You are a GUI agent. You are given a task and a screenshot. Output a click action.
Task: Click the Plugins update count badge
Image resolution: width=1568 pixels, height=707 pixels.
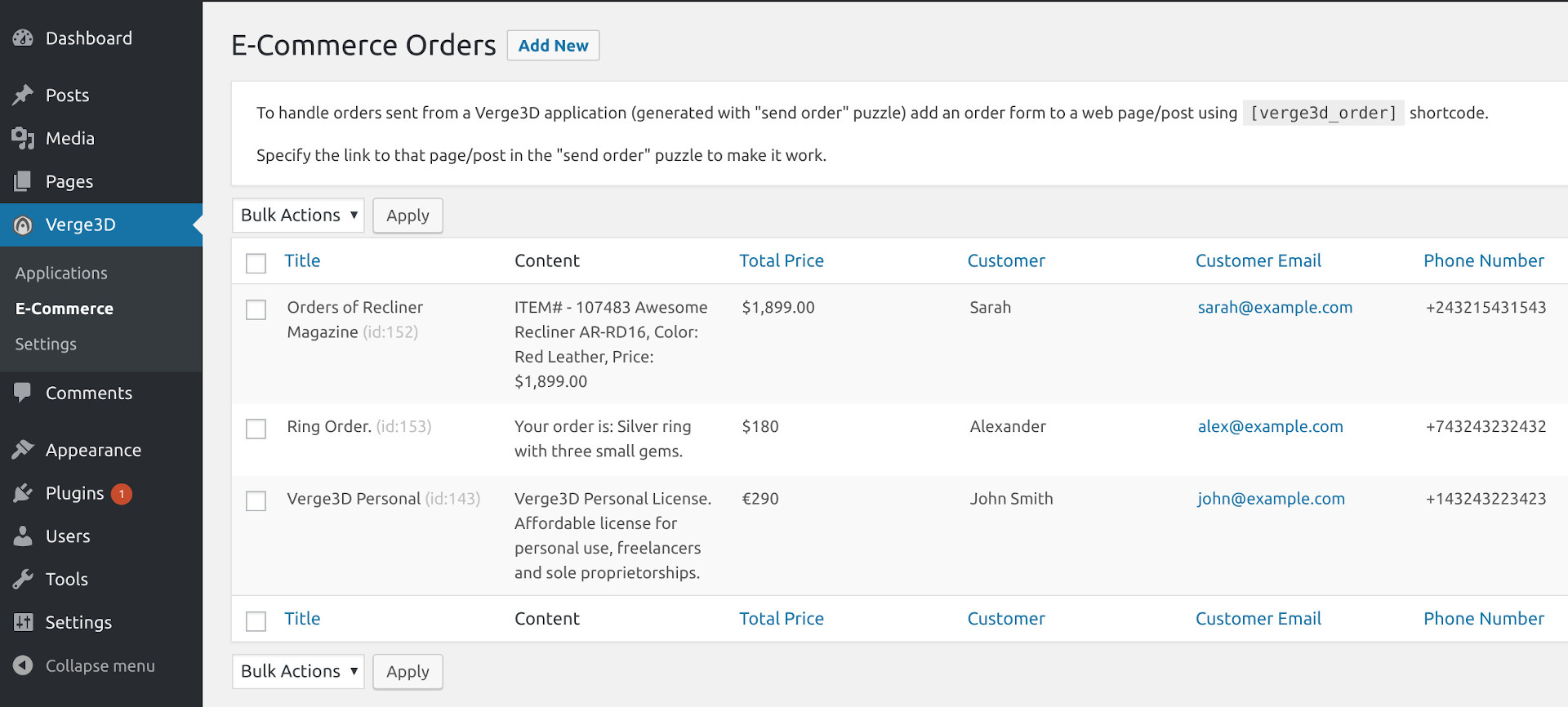pos(122,494)
